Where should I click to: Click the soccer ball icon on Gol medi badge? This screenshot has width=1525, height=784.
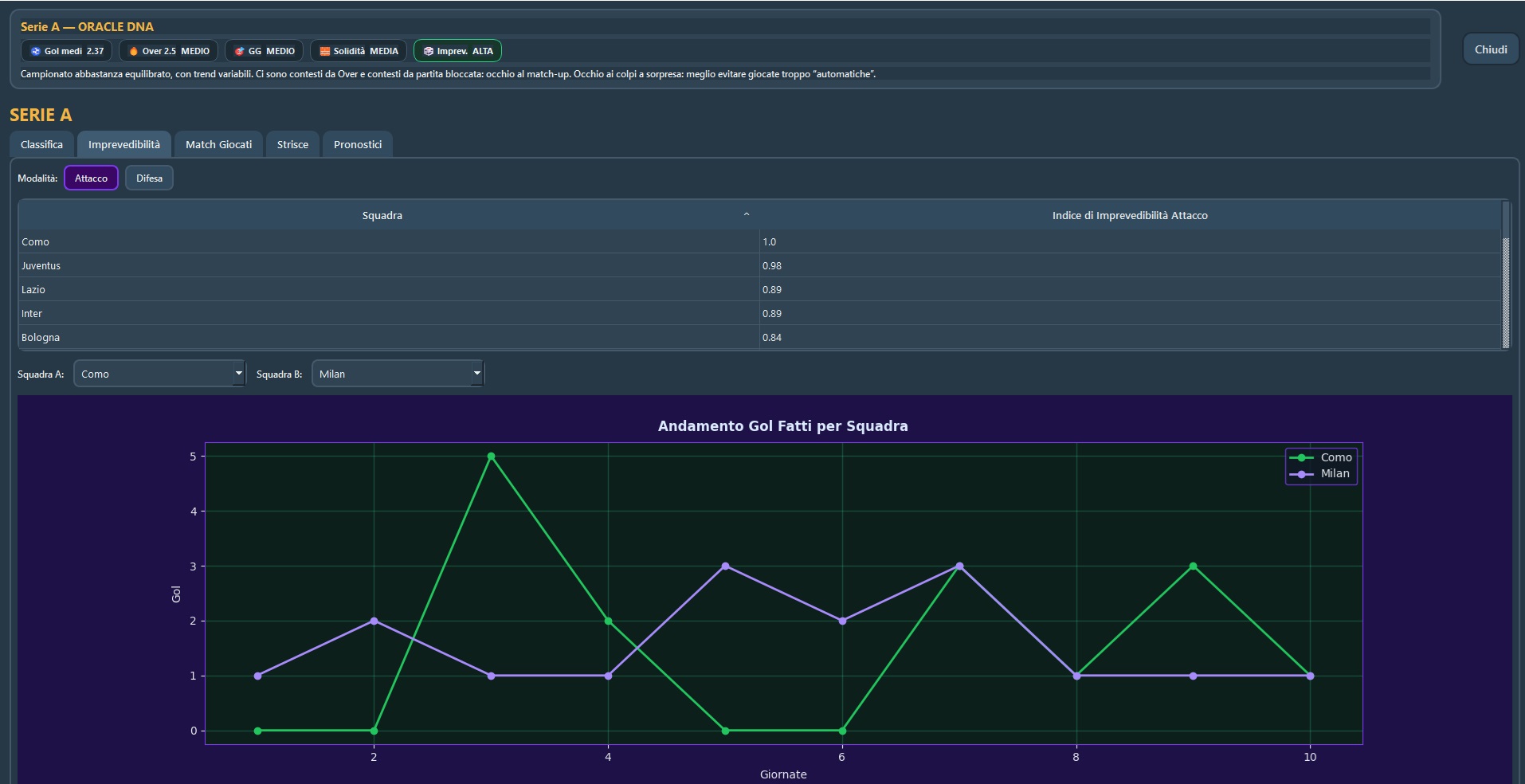coord(35,50)
